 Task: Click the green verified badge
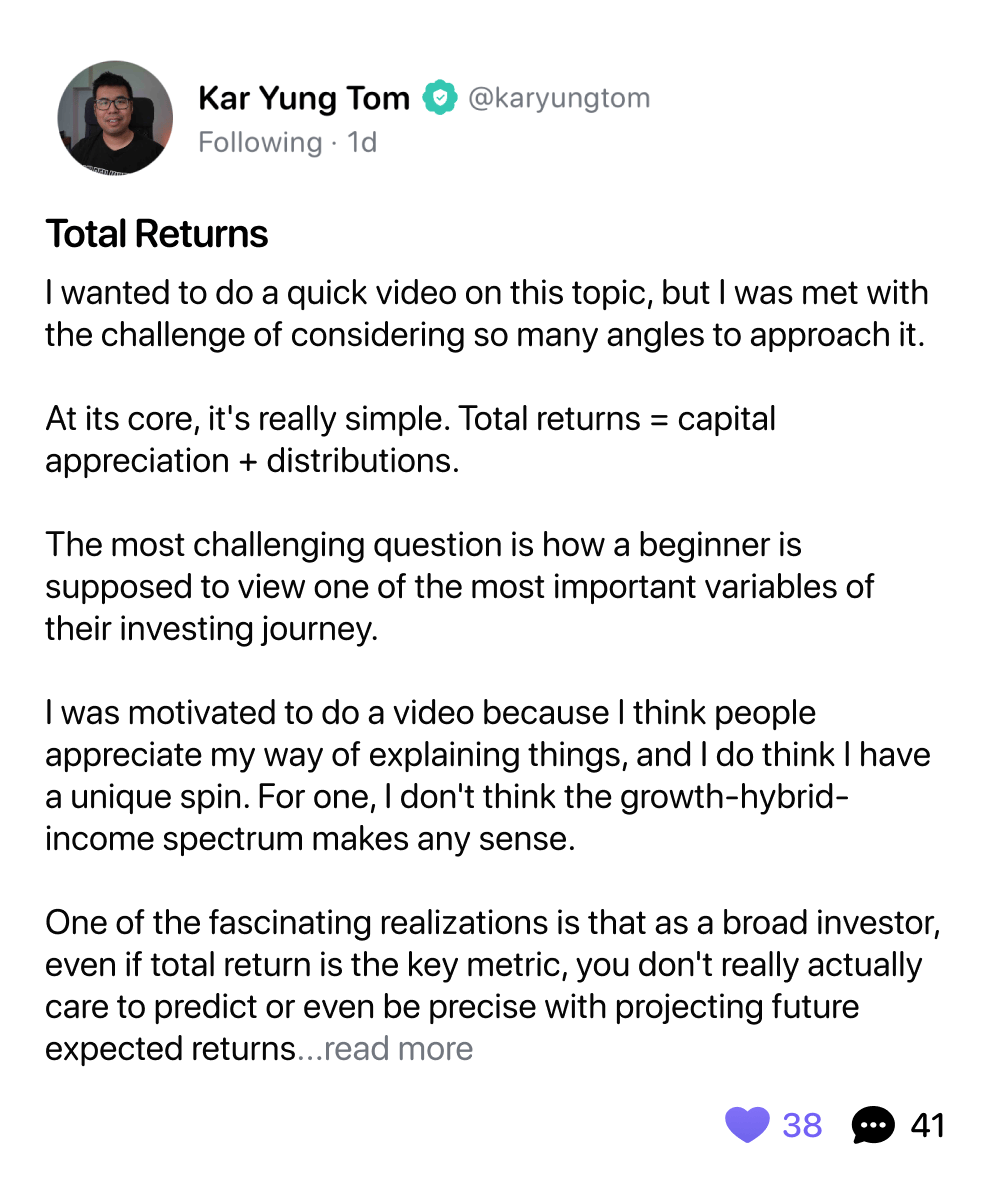(437, 98)
